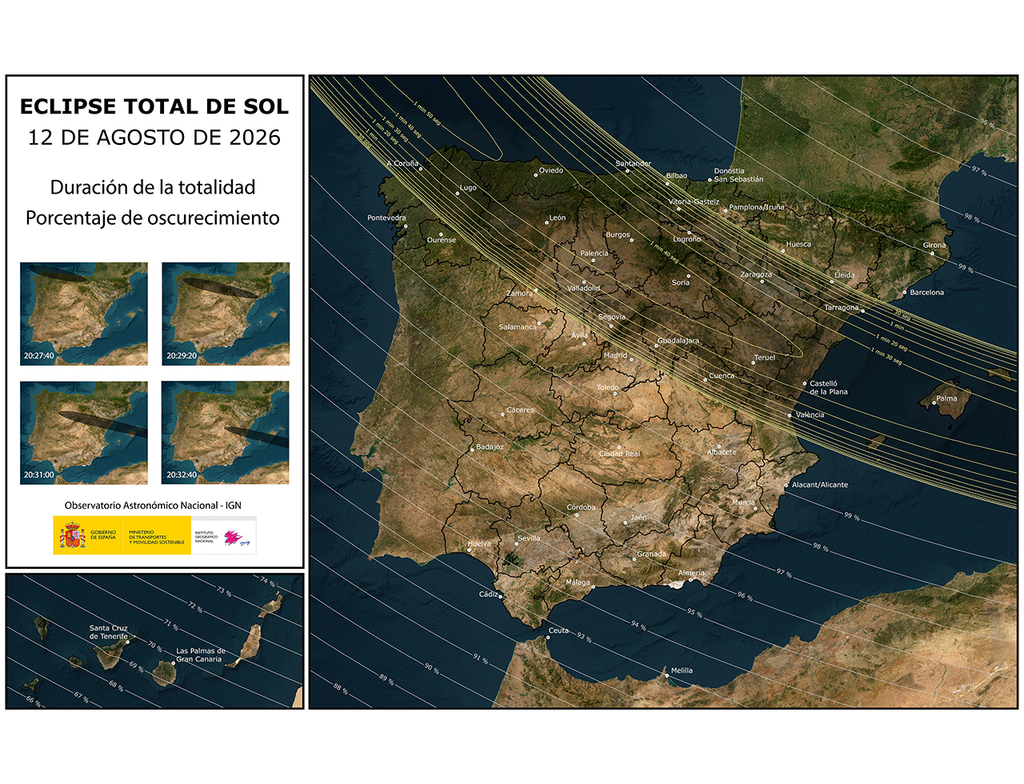Select the Donostia San Sebastián label
Screen dimensions: 1024x784
point(739,175)
